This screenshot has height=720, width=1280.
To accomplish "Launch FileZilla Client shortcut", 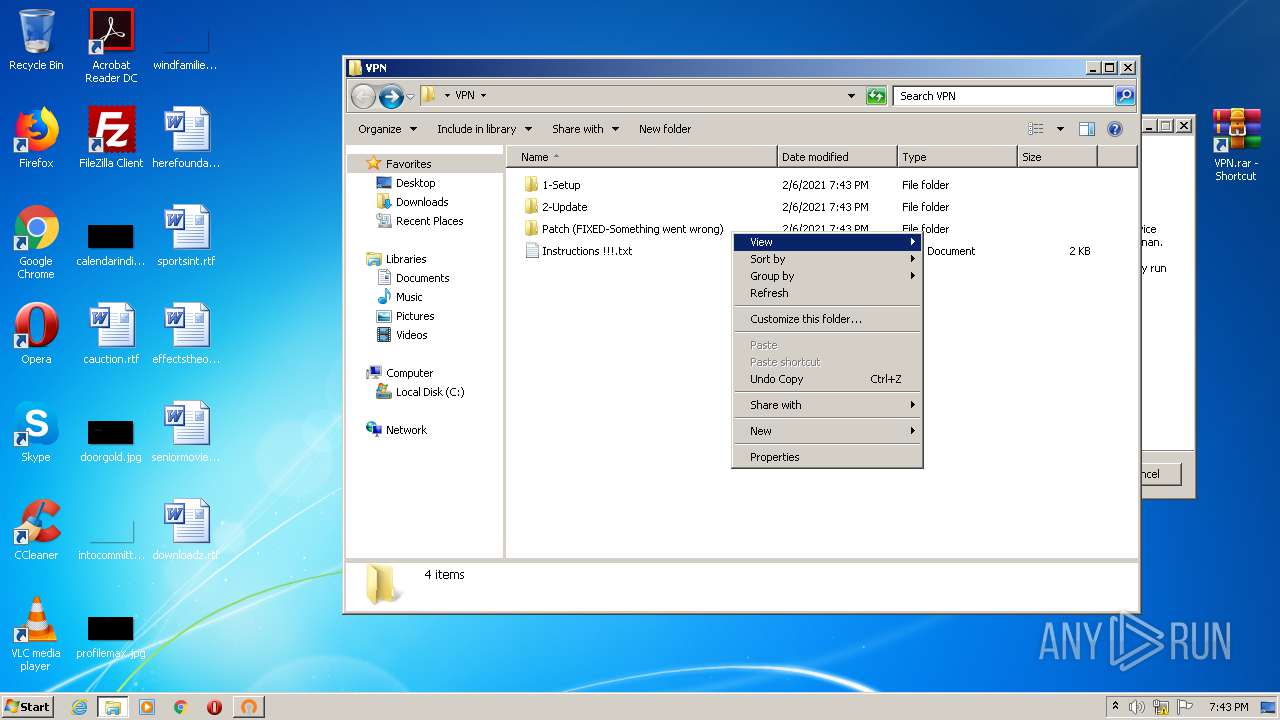I will [111, 138].
